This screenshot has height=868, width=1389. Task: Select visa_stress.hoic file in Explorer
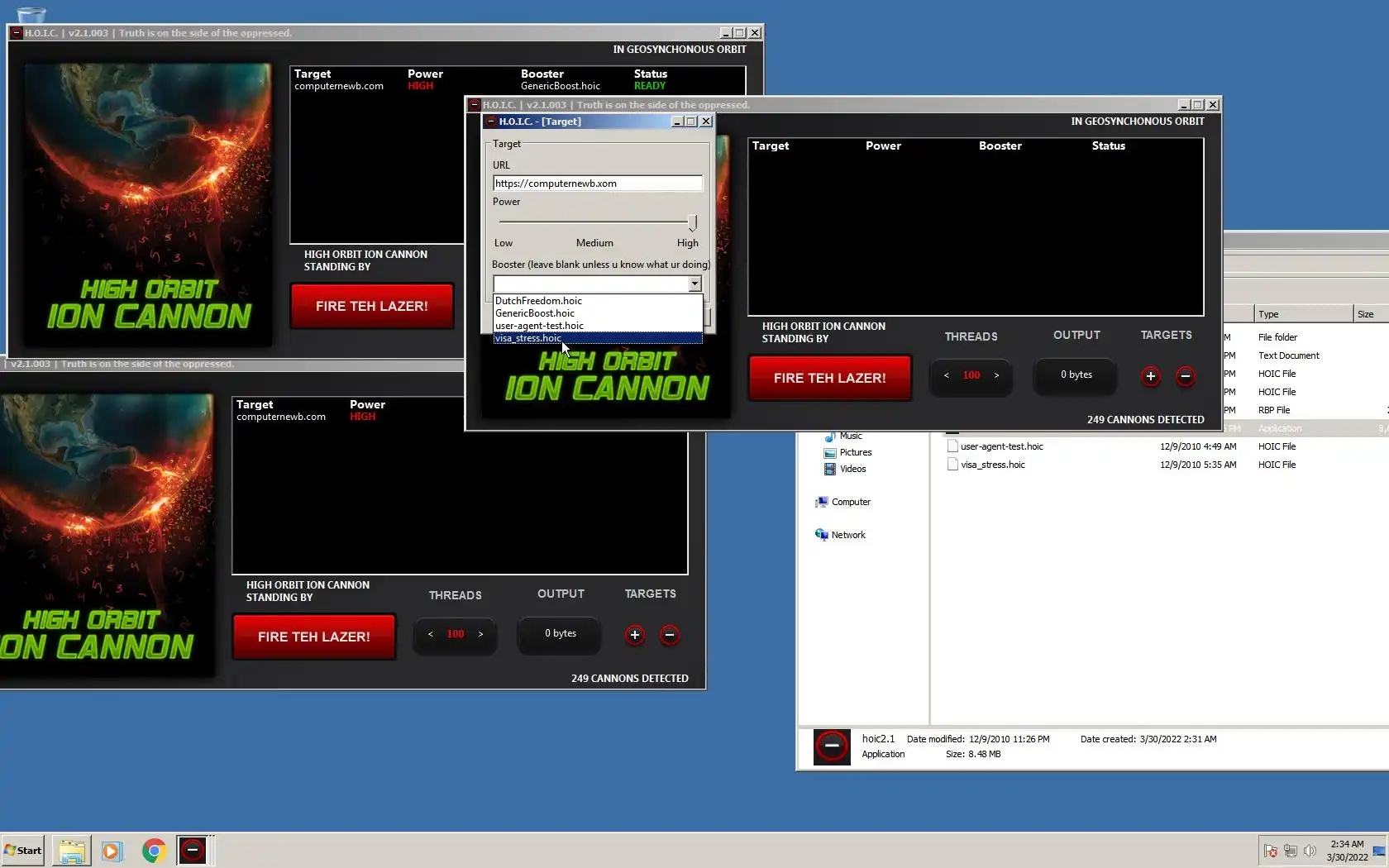coord(993,465)
